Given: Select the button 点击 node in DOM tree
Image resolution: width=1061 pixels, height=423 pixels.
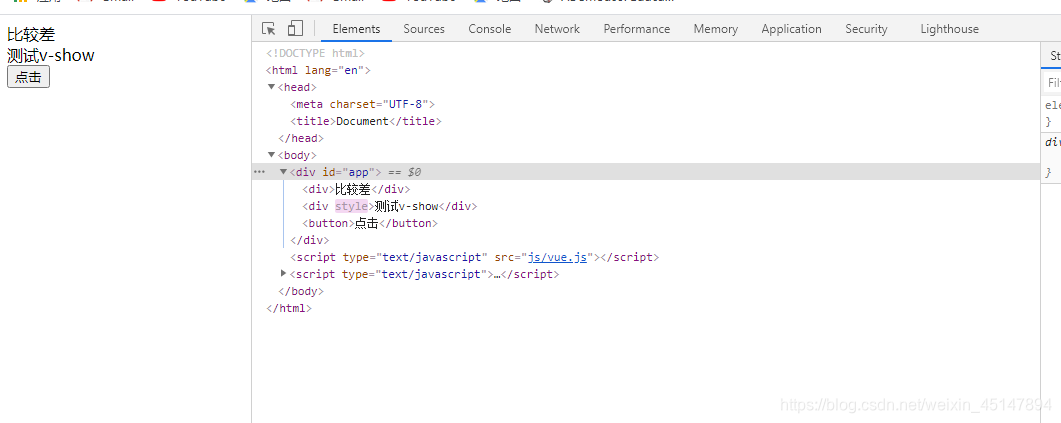Looking at the screenshot, I should 370,223.
